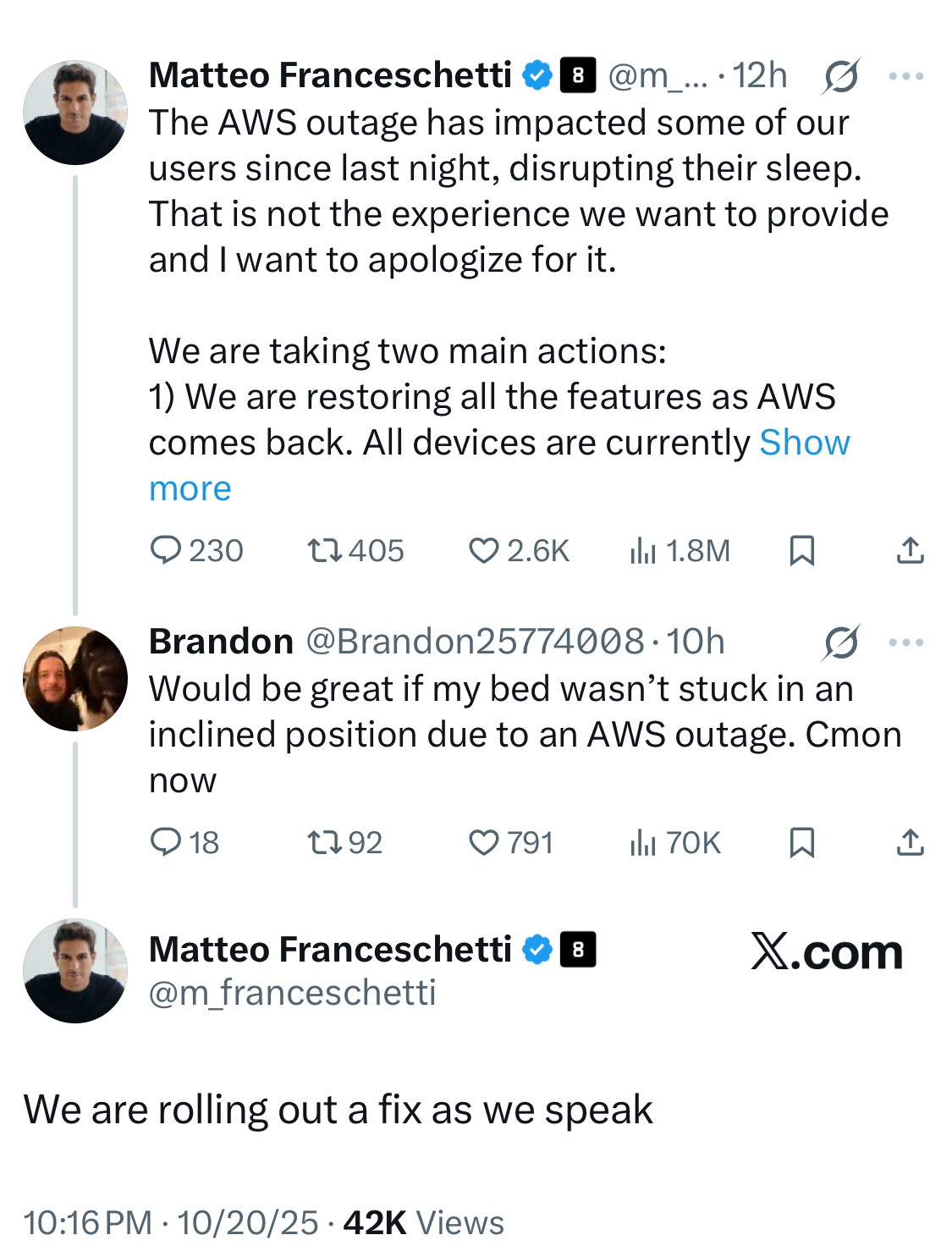This screenshot has height=1257, width=952.
Task: Open more options on Matteo's first tweet
Action: [x=906, y=76]
